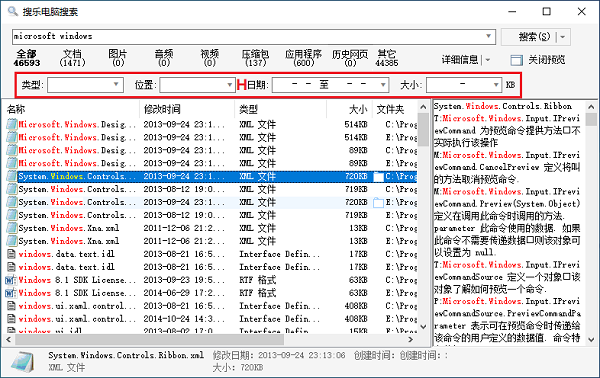Viewport: 600px width, 378px height.
Task: Switch to the 压缩包 (137) tab
Action: [255, 58]
